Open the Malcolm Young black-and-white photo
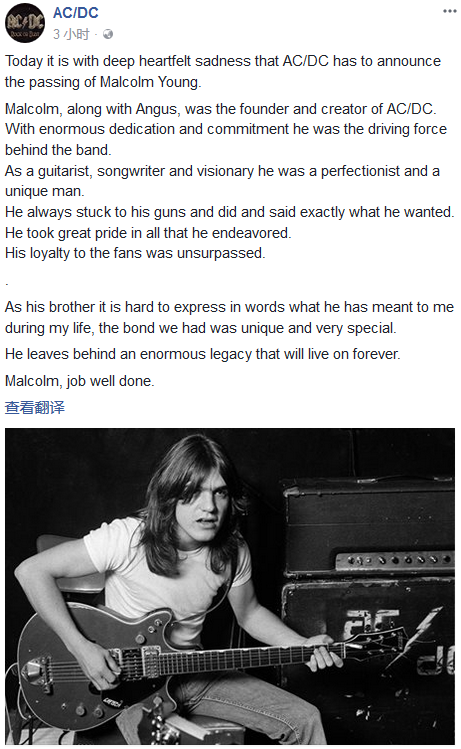 click(230, 586)
